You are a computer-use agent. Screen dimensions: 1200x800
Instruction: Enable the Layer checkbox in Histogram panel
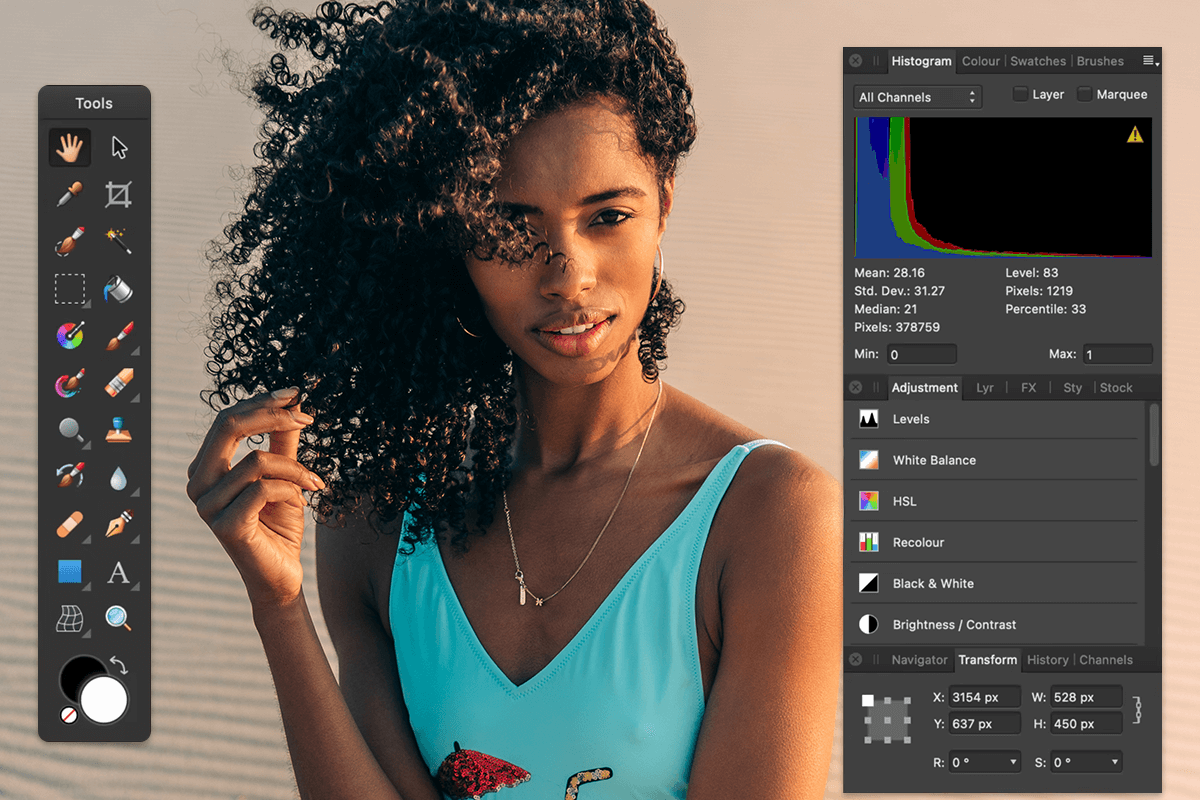pyautogui.click(x=1021, y=94)
